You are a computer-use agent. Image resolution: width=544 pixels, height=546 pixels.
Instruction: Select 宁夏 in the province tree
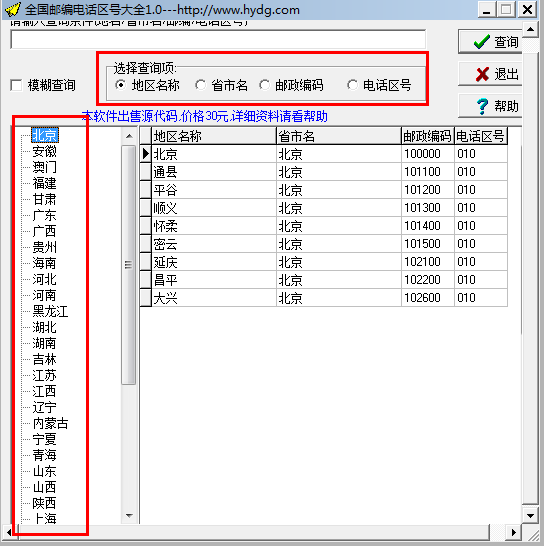(x=44, y=439)
